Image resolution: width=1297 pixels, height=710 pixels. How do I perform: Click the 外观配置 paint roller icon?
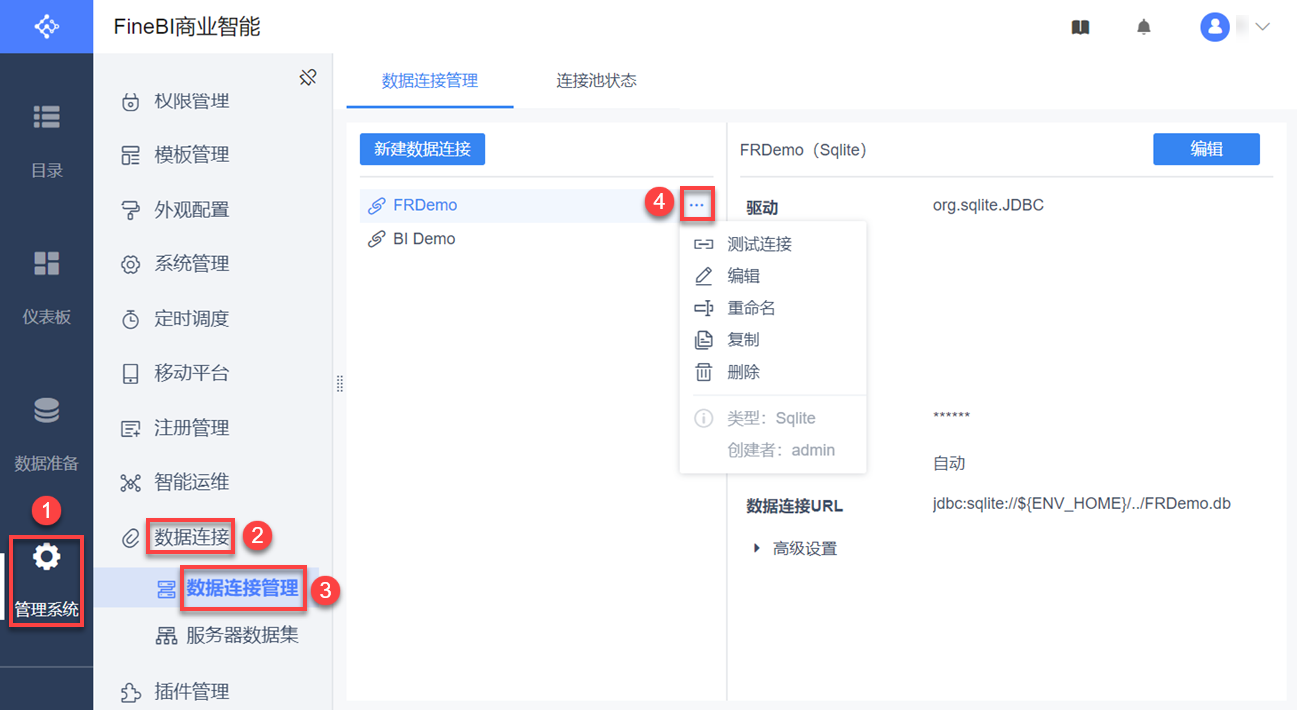[130, 210]
